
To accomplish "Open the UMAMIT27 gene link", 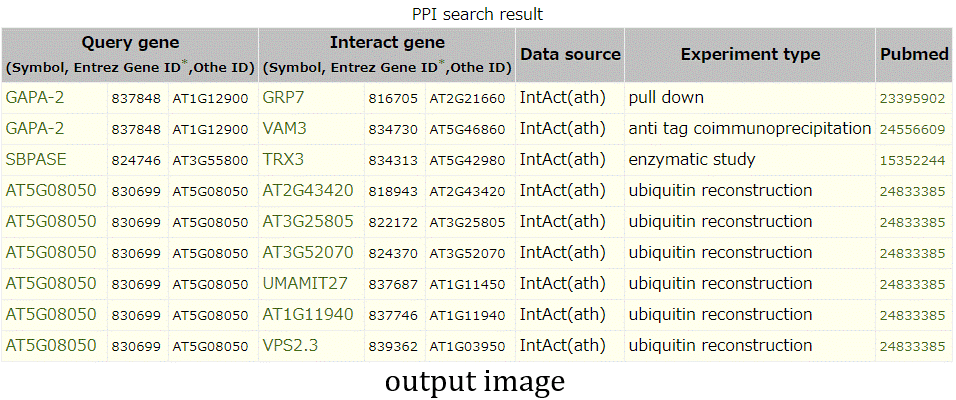I will [305, 284].
